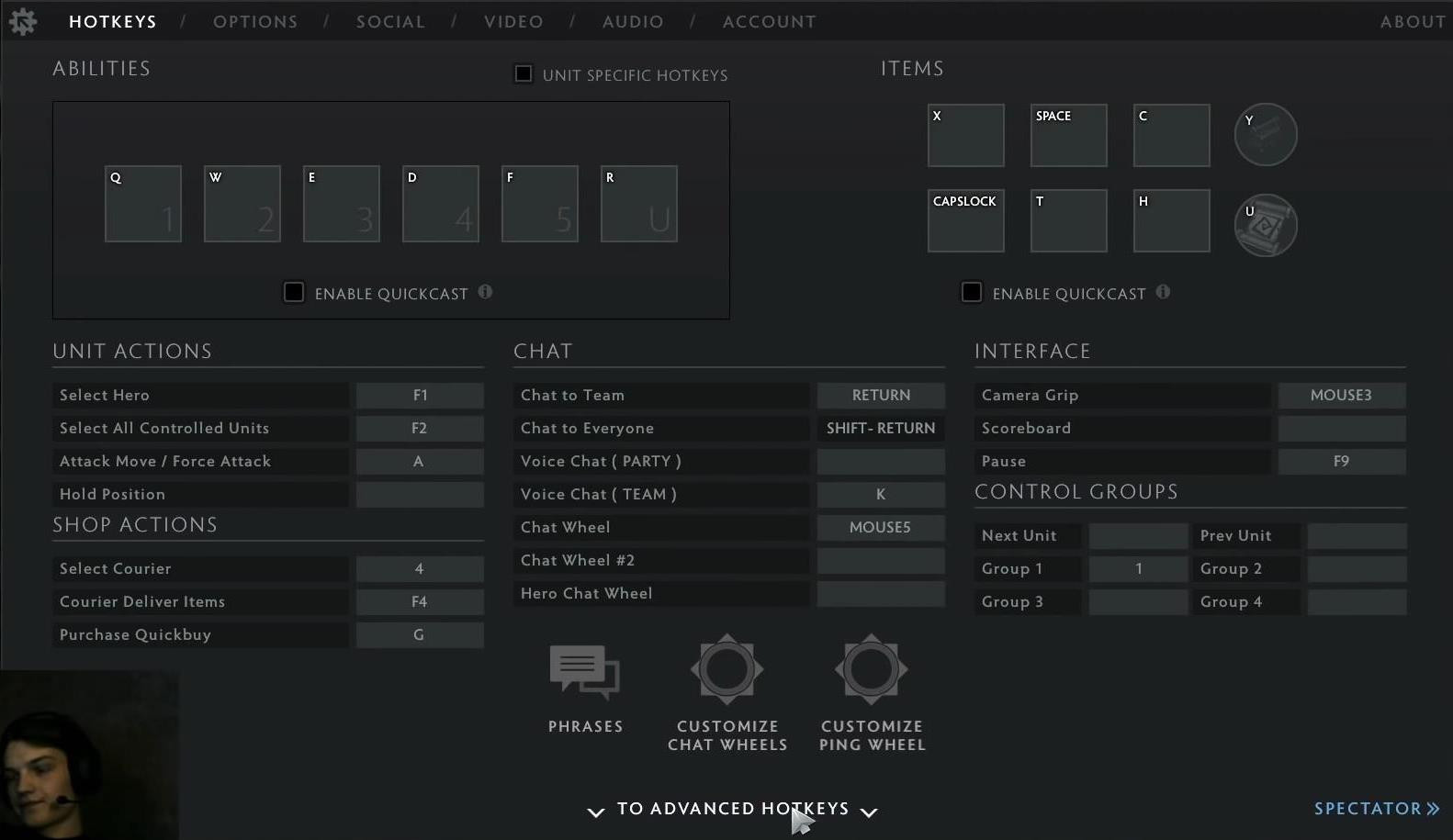Switch to the Video tab

click(x=513, y=21)
